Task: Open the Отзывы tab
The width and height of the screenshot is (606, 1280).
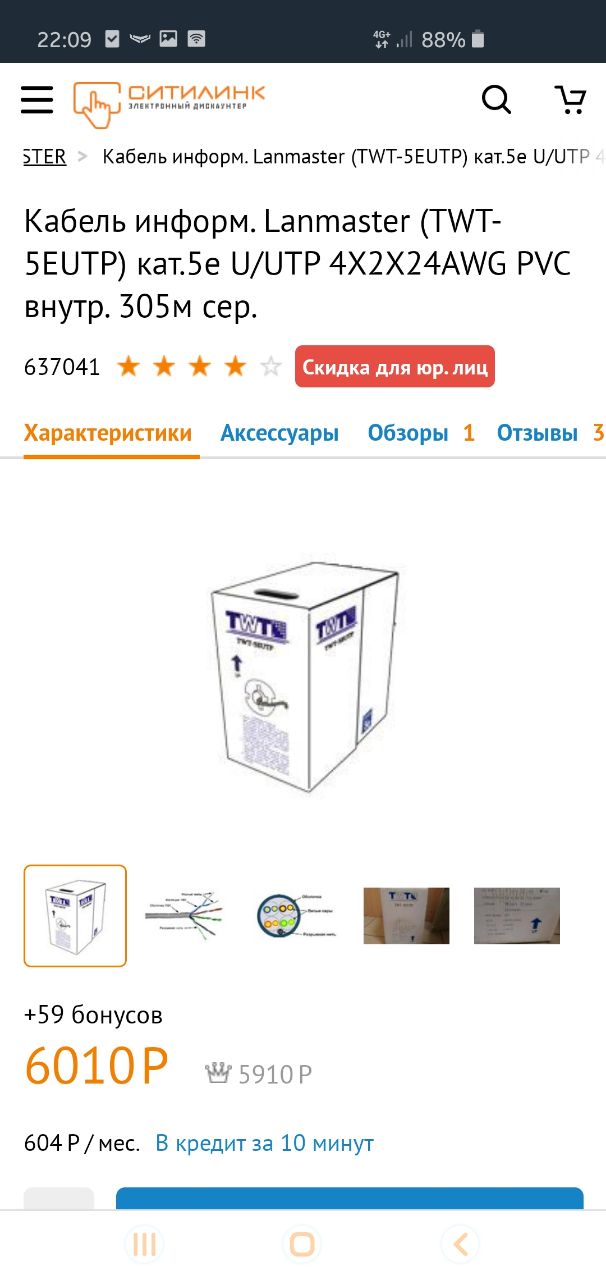Action: [x=551, y=433]
